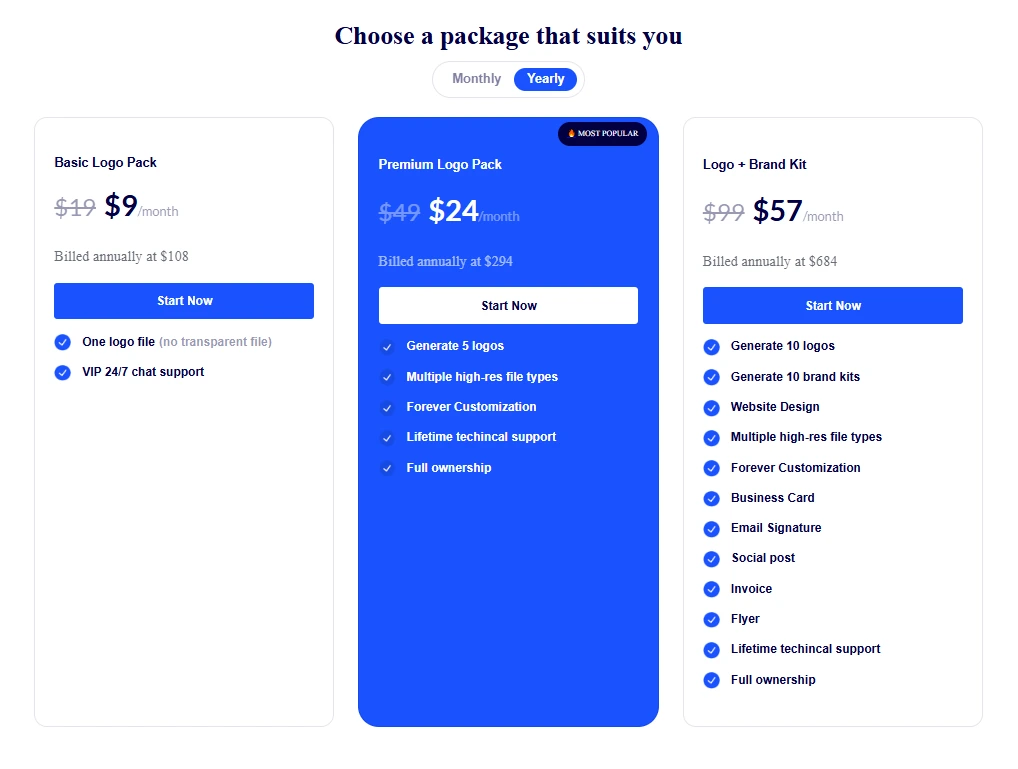Click the $57 per month price
This screenshot has width=1018, height=769.
(x=778, y=211)
